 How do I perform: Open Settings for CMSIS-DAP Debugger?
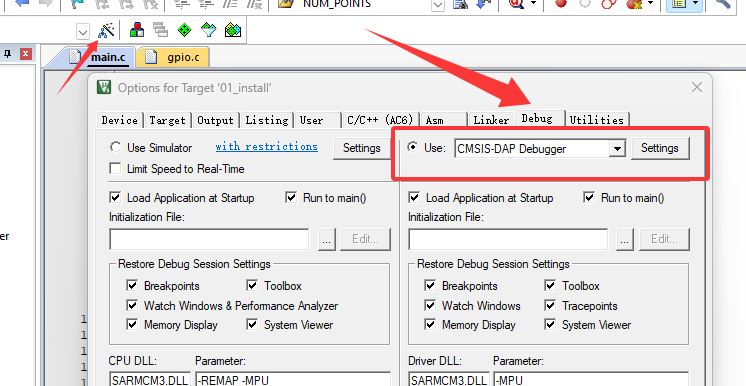659,148
